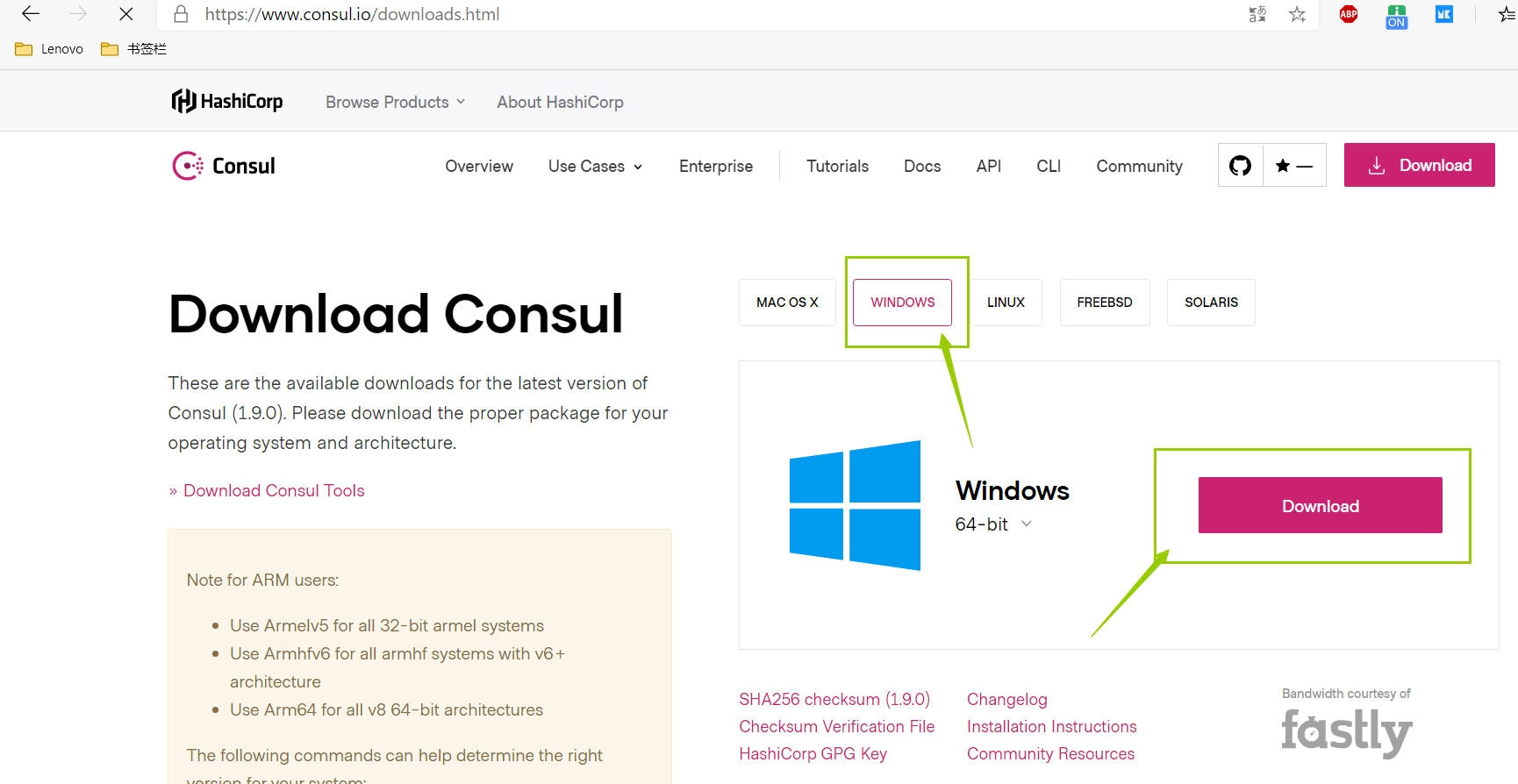Click the 'Note for ARM users:' text
This screenshot has height=784, width=1518.
262,580
